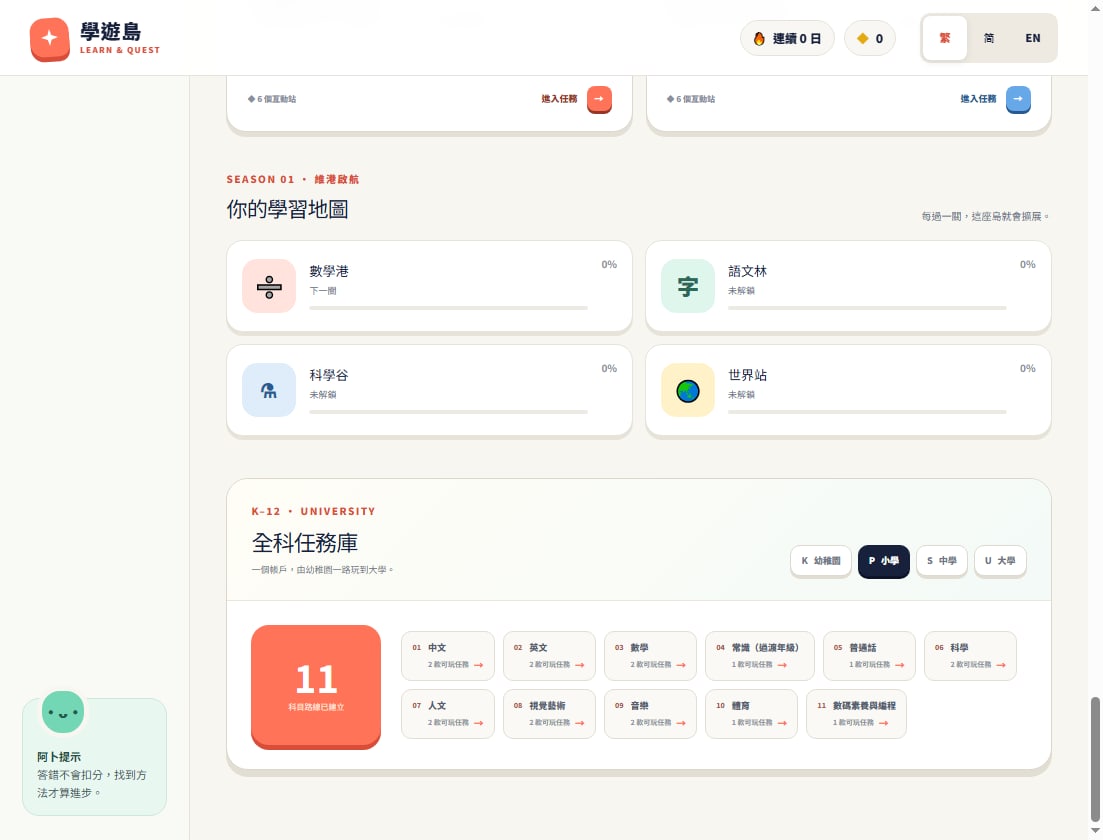1103x840 pixels.
Task: Click the green smiley mascot face
Action: [63, 712]
